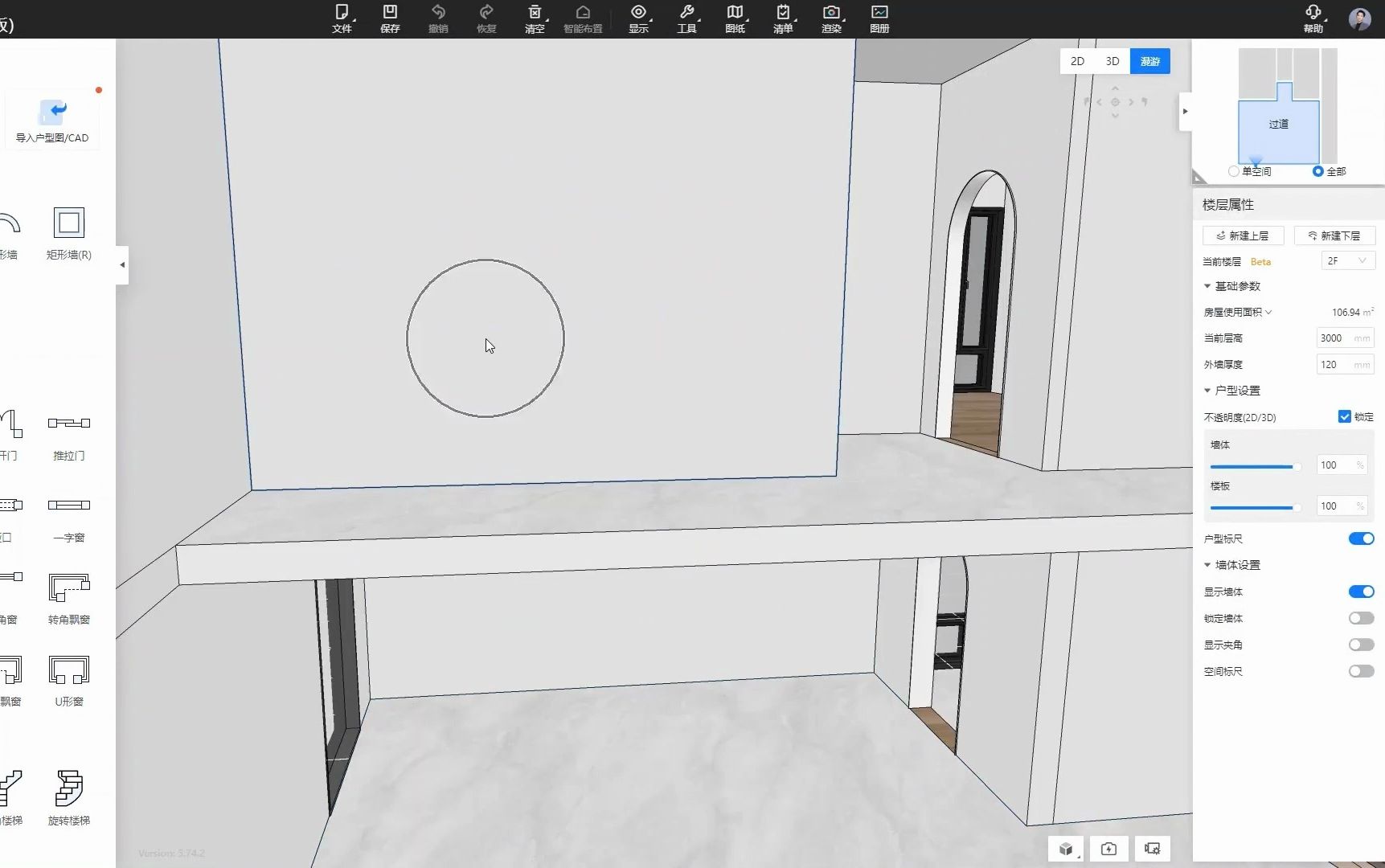Select the U形窗 U-shaped window tool

[x=68, y=680]
